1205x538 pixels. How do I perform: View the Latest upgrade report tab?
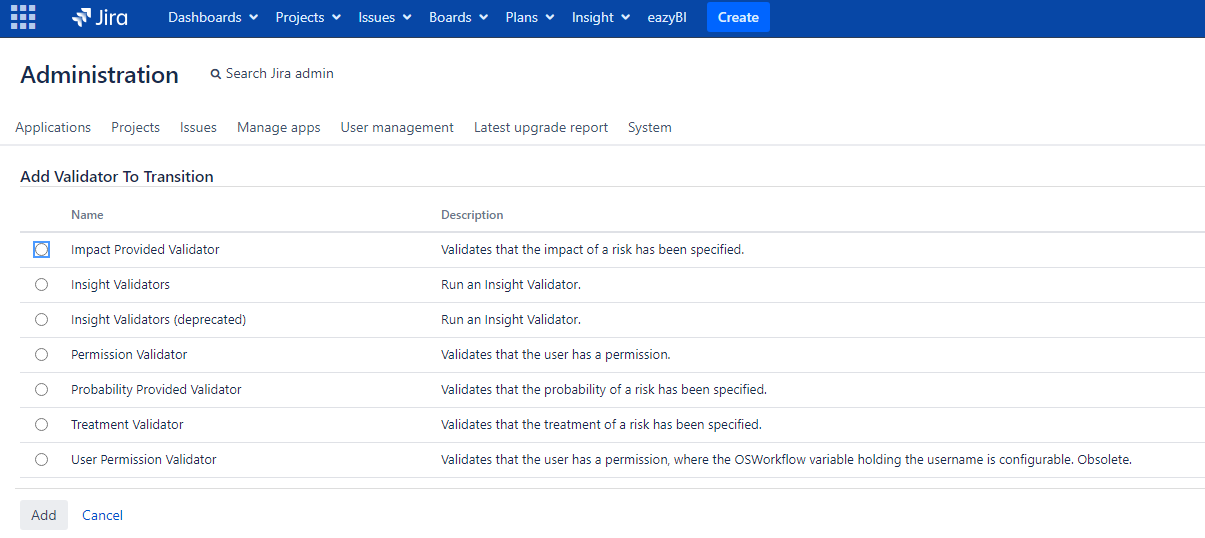click(541, 127)
